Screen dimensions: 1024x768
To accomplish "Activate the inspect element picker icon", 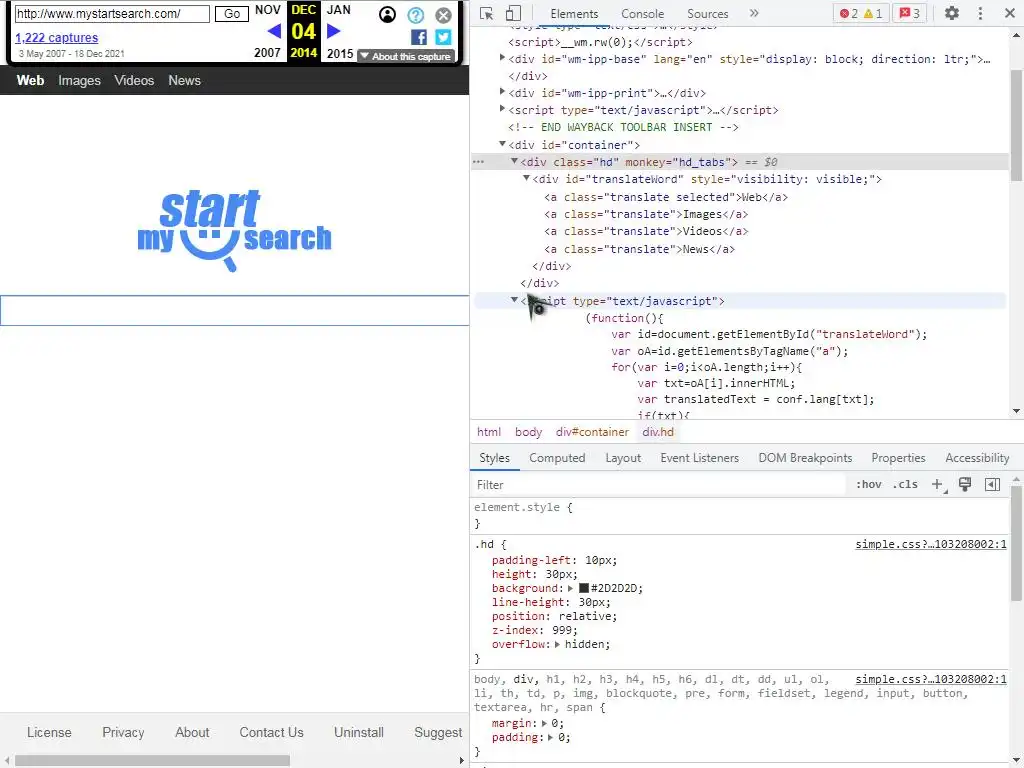I will (x=486, y=13).
